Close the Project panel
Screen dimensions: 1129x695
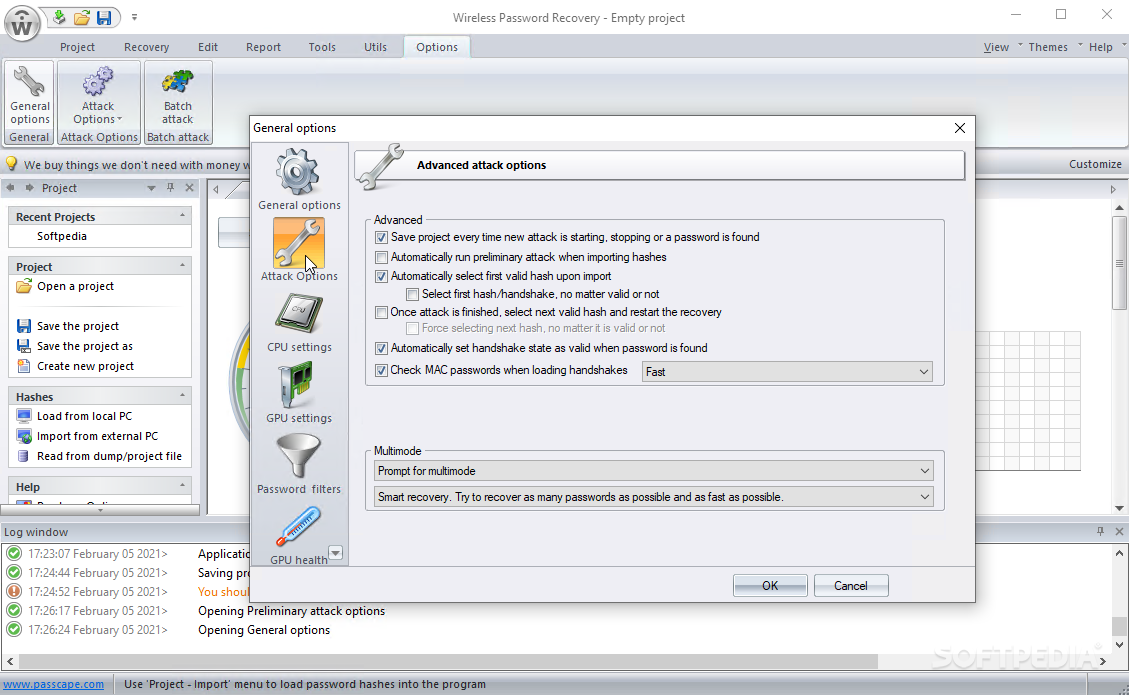pos(189,187)
